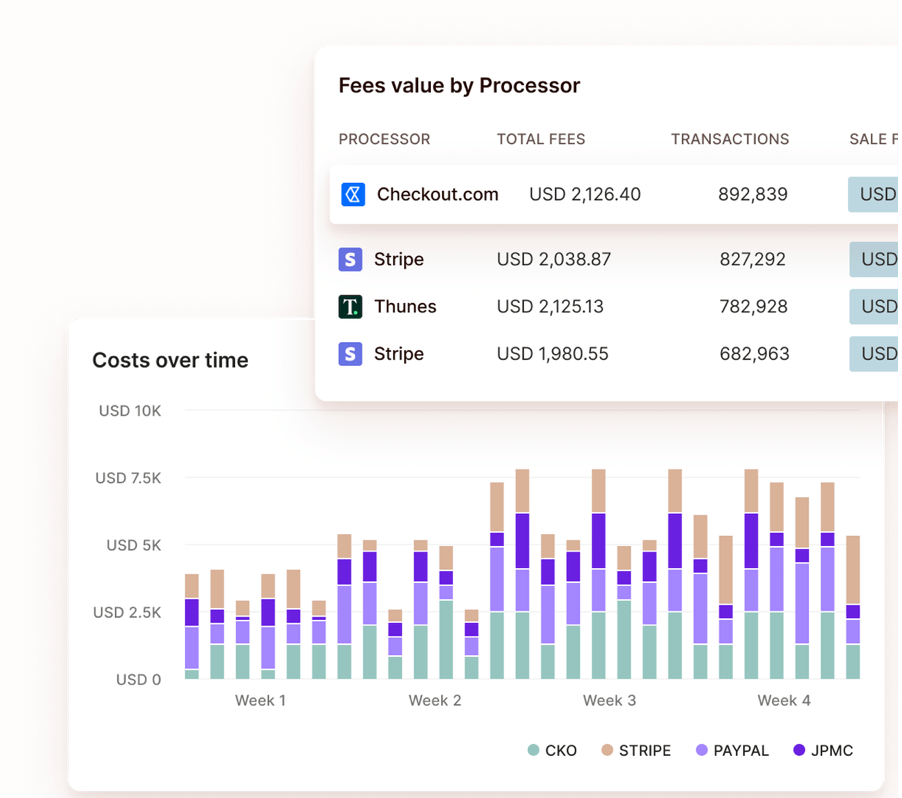Sort by the TRANSACTIONS column header
This screenshot has width=902, height=798.
[x=730, y=139]
